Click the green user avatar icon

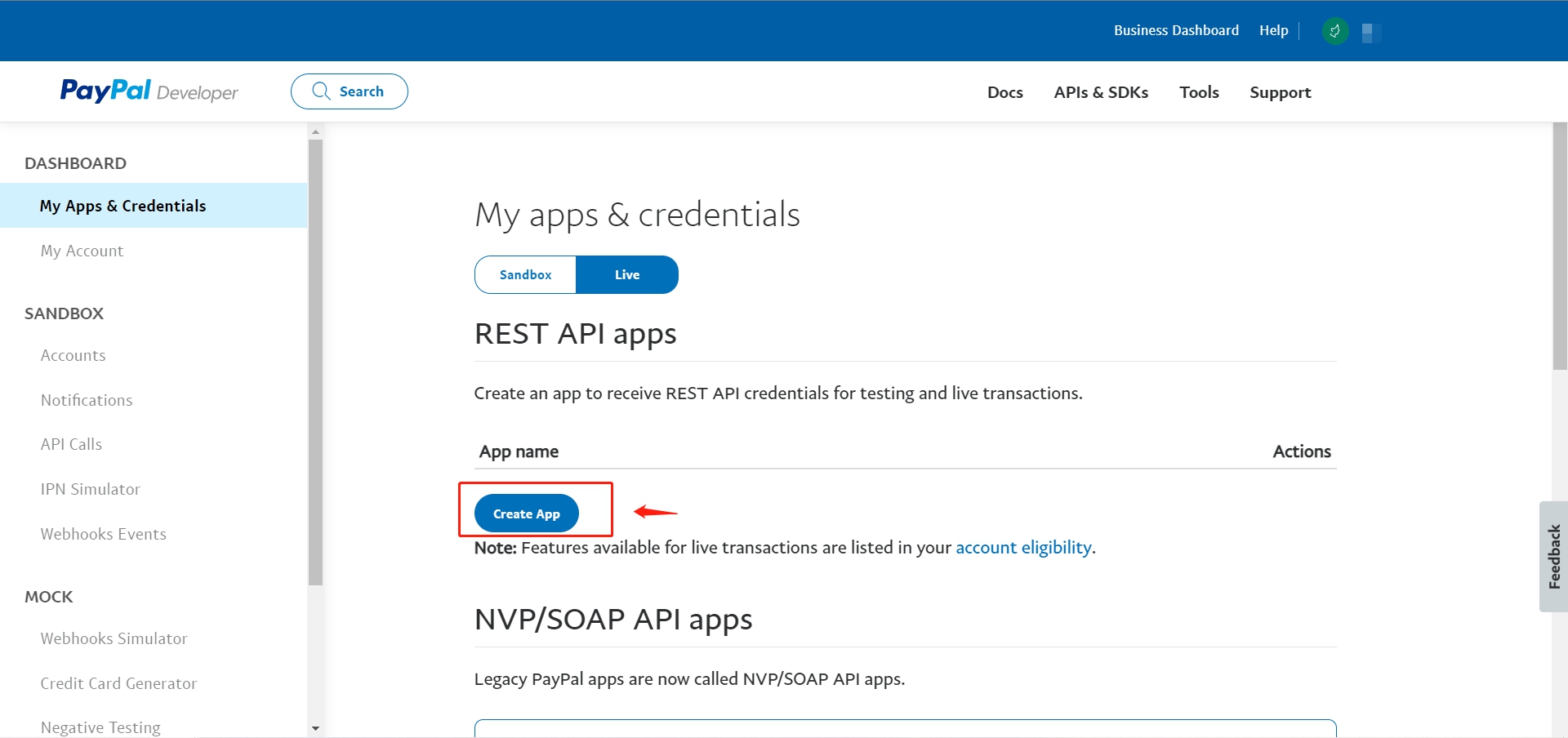tap(1334, 32)
